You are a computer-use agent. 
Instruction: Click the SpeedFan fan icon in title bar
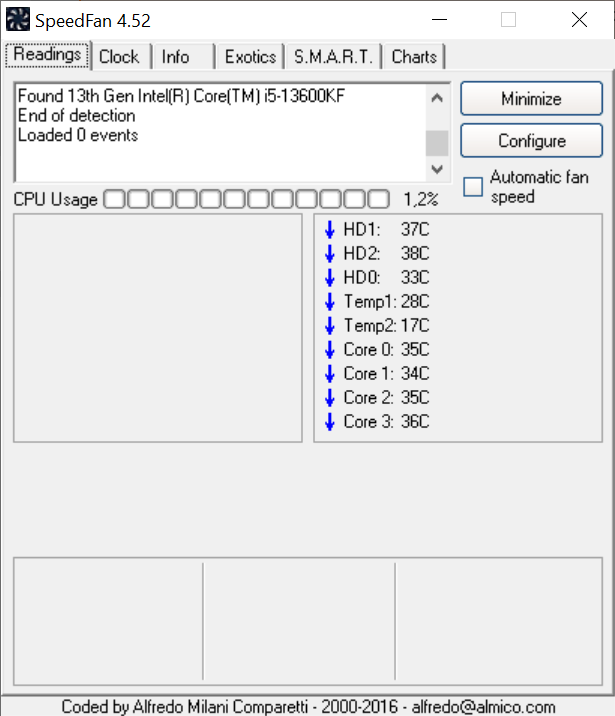(18, 20)
